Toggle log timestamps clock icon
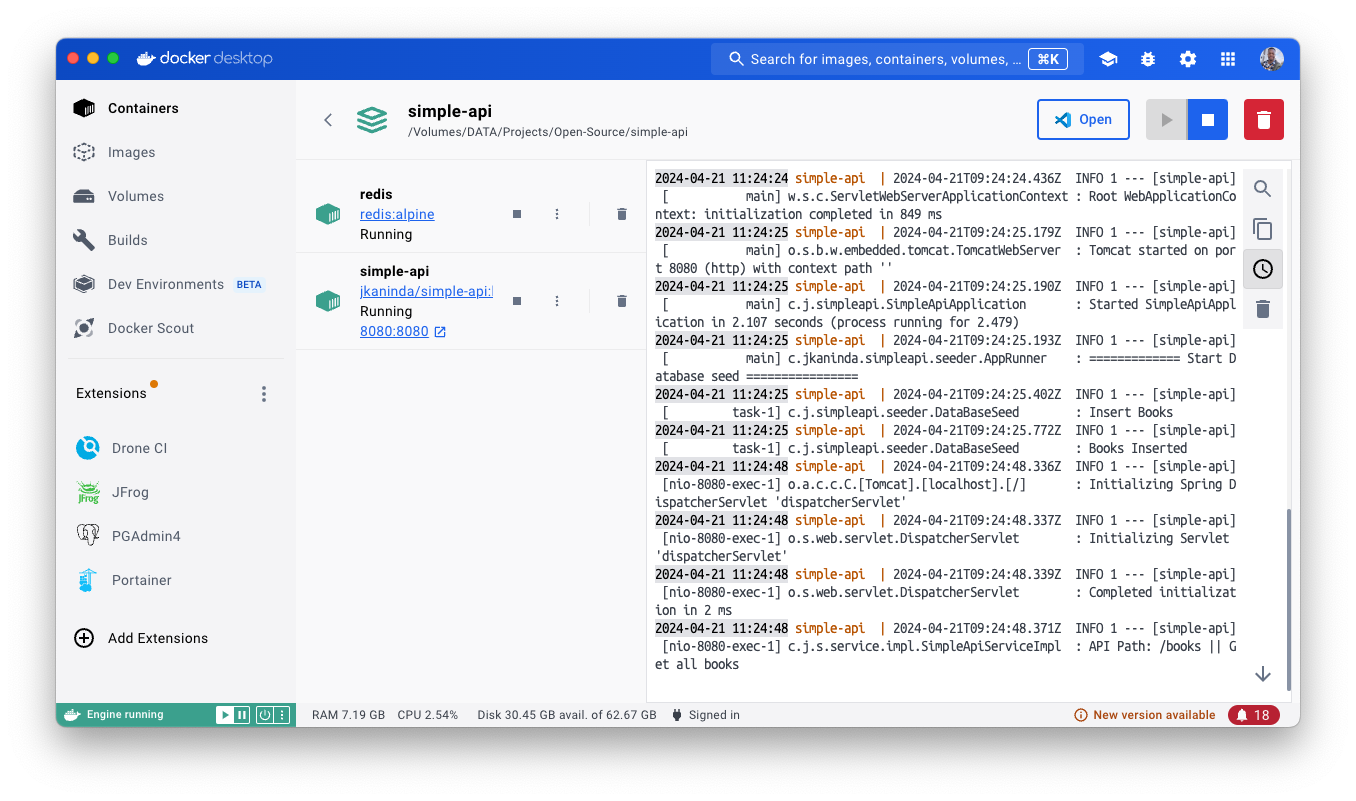The height and width of the screenshot is (801, 1356). pos(1263,269)
